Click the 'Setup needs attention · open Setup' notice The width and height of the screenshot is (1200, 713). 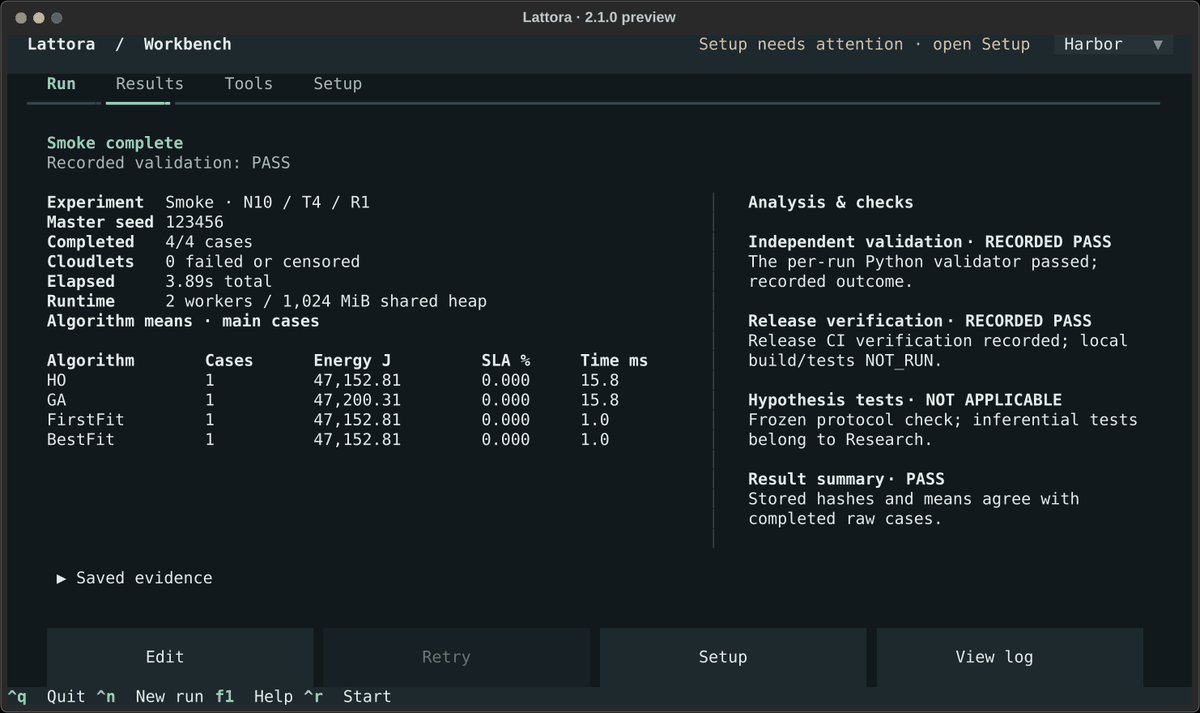[864, 44]
